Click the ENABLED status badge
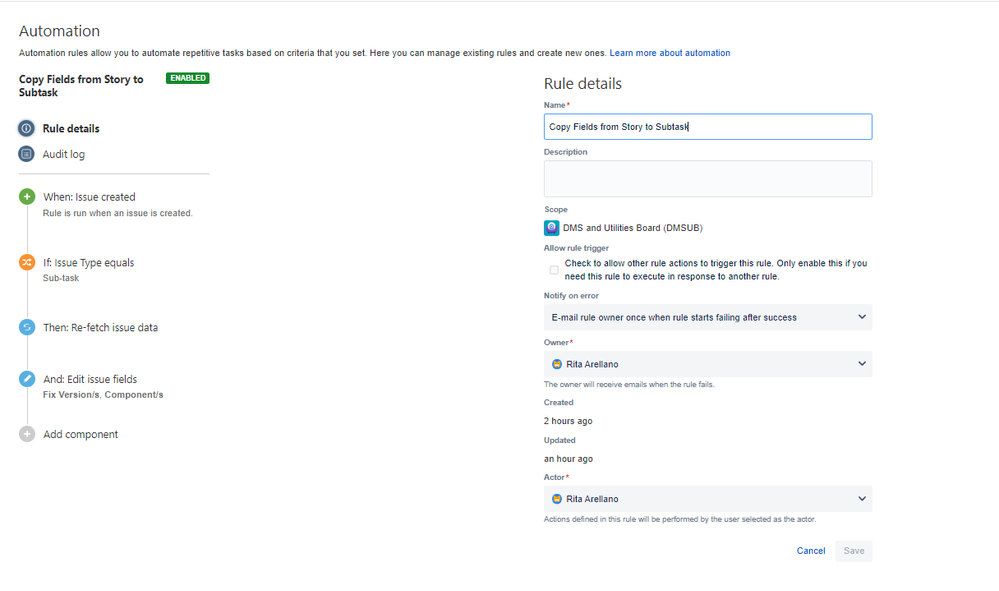 (187, 78)
